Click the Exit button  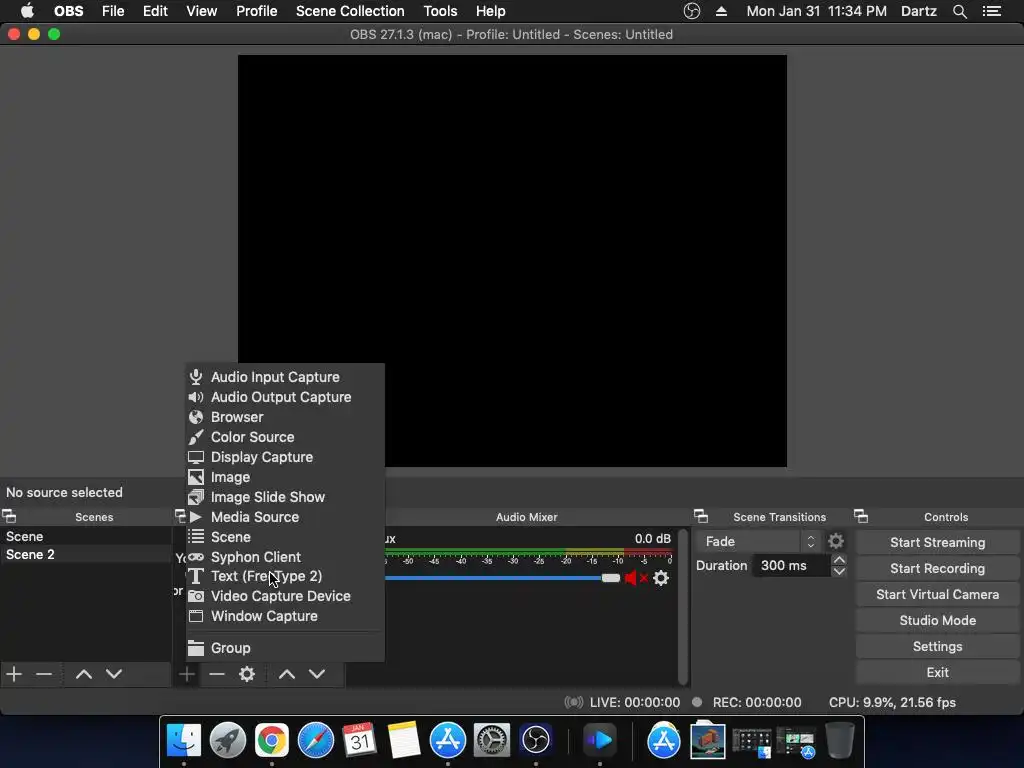tap(937, 673)
